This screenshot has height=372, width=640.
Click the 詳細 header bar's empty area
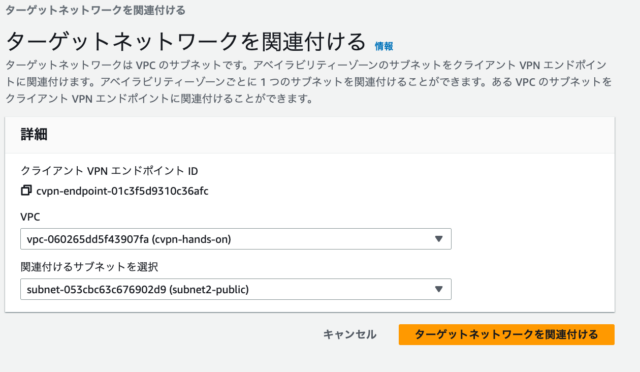pos(327,135)
